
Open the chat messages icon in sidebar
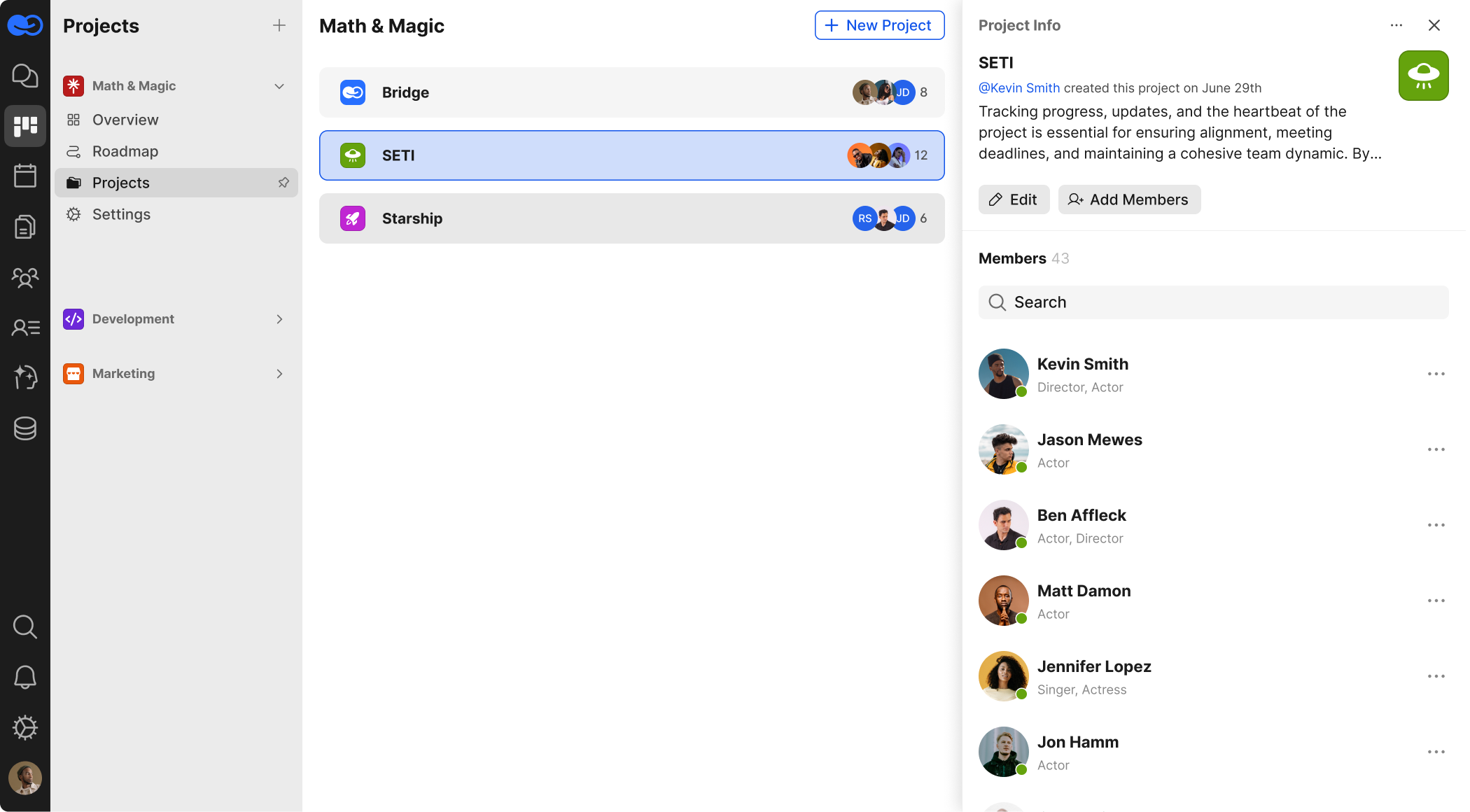point(25,76)
